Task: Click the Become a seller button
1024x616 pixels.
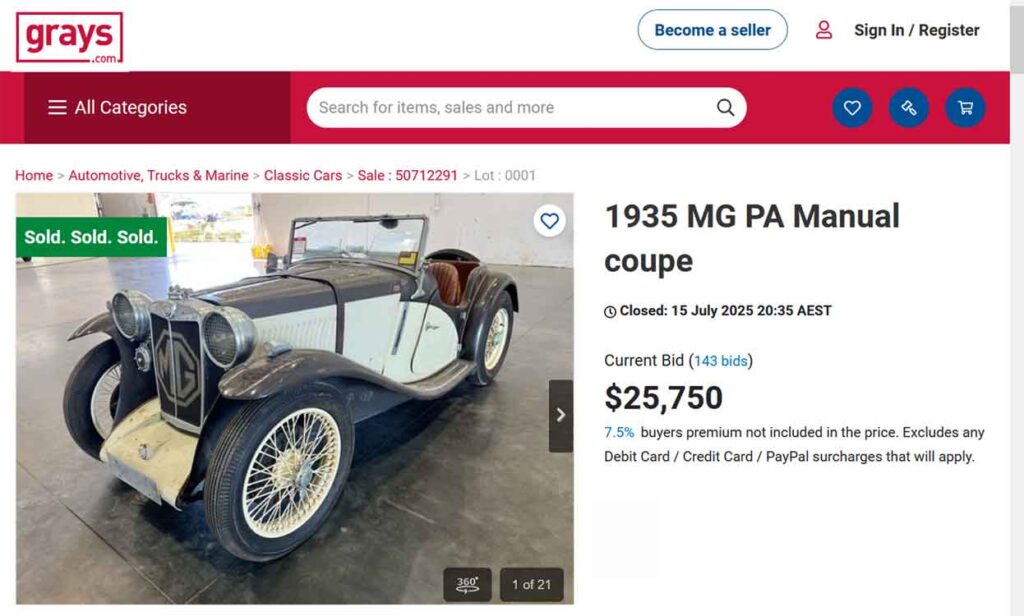Action: point(712,30)
